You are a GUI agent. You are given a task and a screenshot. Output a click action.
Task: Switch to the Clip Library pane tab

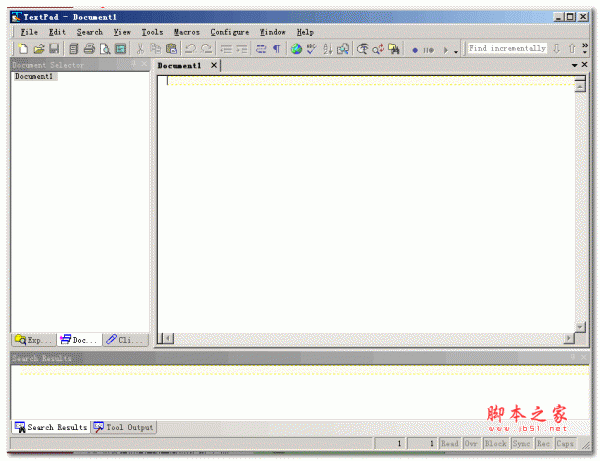(125, 340)
